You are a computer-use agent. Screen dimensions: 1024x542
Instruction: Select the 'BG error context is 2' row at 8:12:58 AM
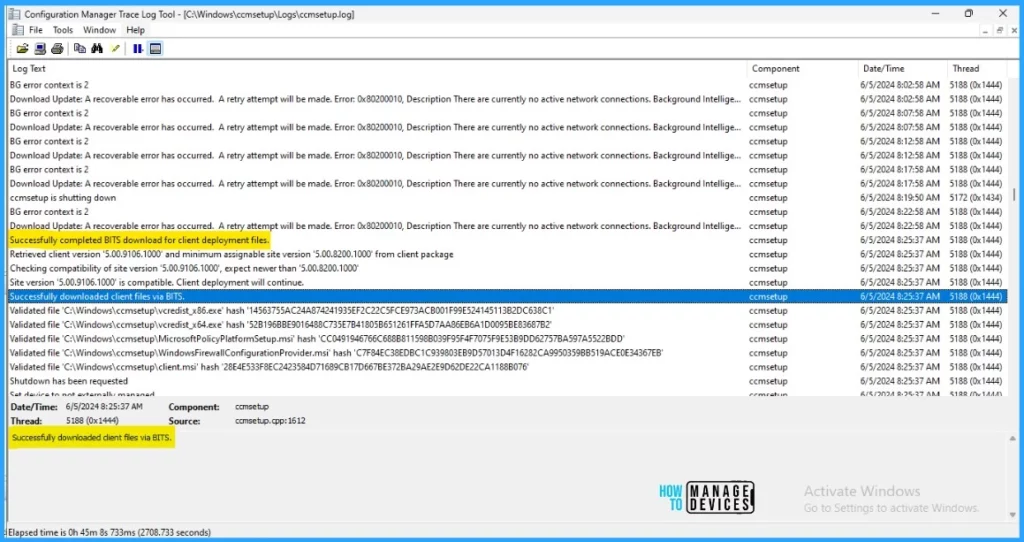[507, 141]
